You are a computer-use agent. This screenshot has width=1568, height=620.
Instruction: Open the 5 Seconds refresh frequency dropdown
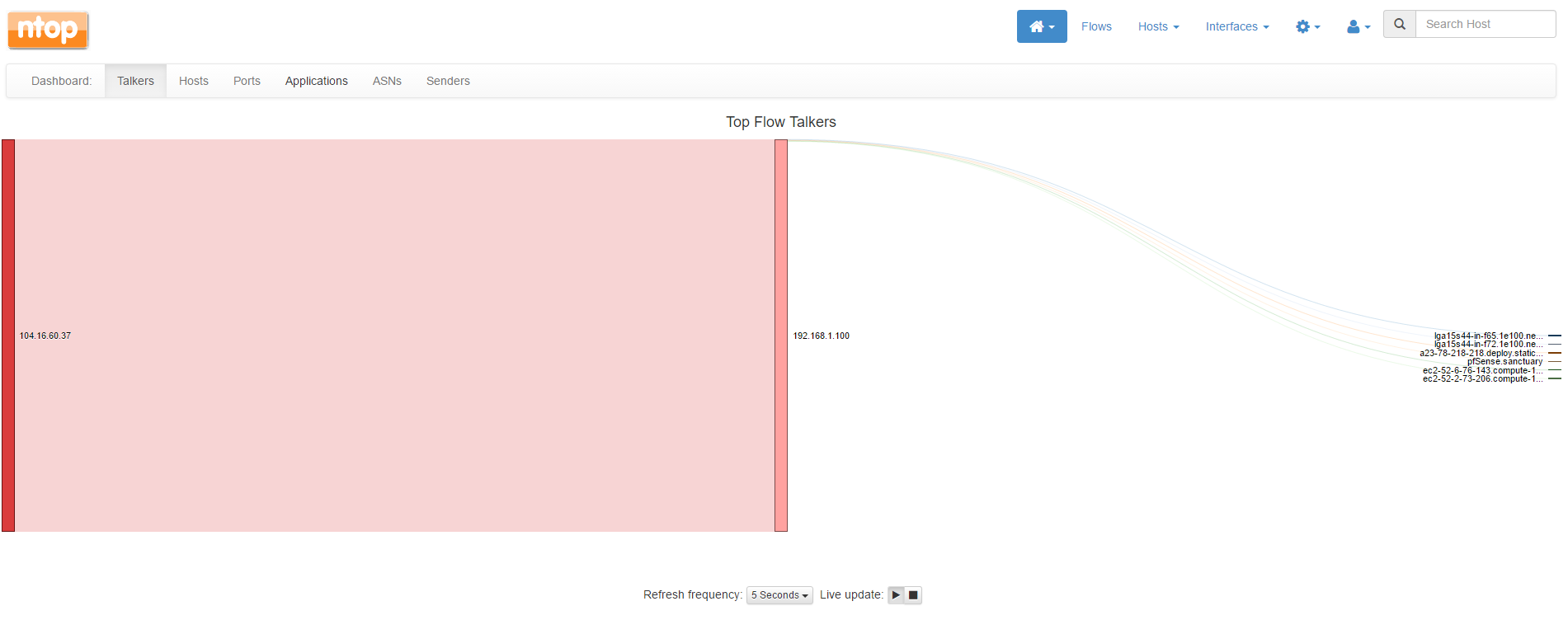(779, 595)
